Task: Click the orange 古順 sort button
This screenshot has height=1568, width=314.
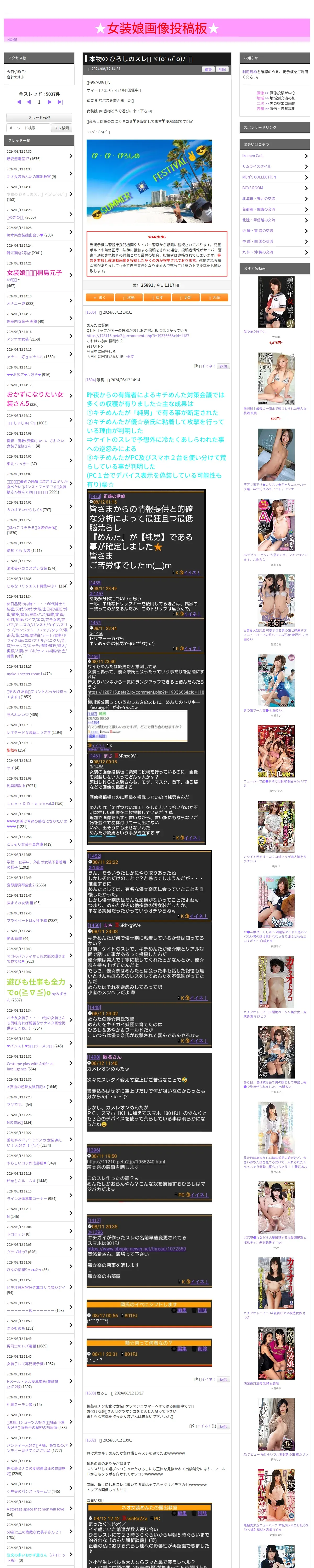Action: pyautogui.click(x=214, y=298)
